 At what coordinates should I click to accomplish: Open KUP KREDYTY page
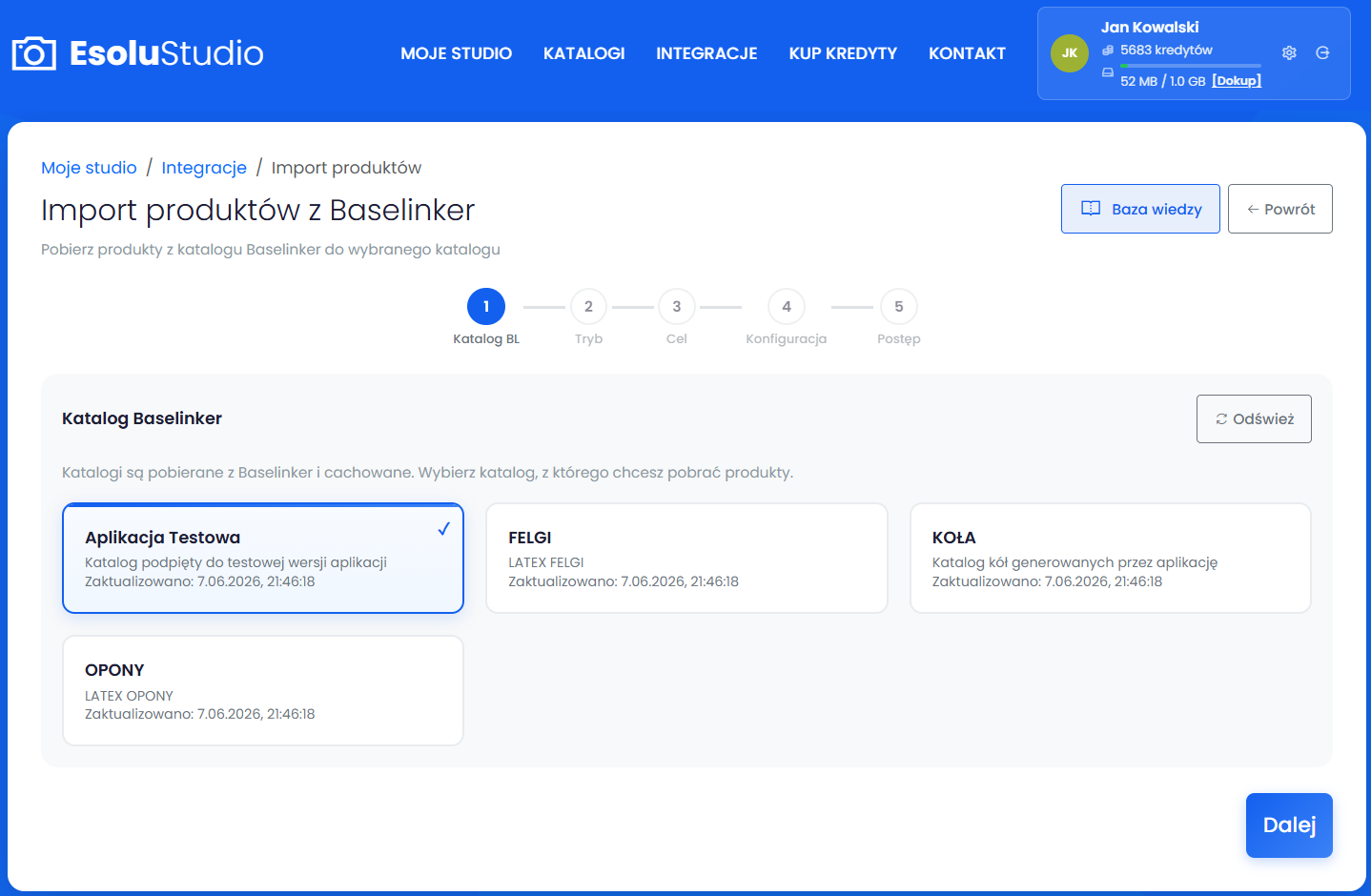843,53
